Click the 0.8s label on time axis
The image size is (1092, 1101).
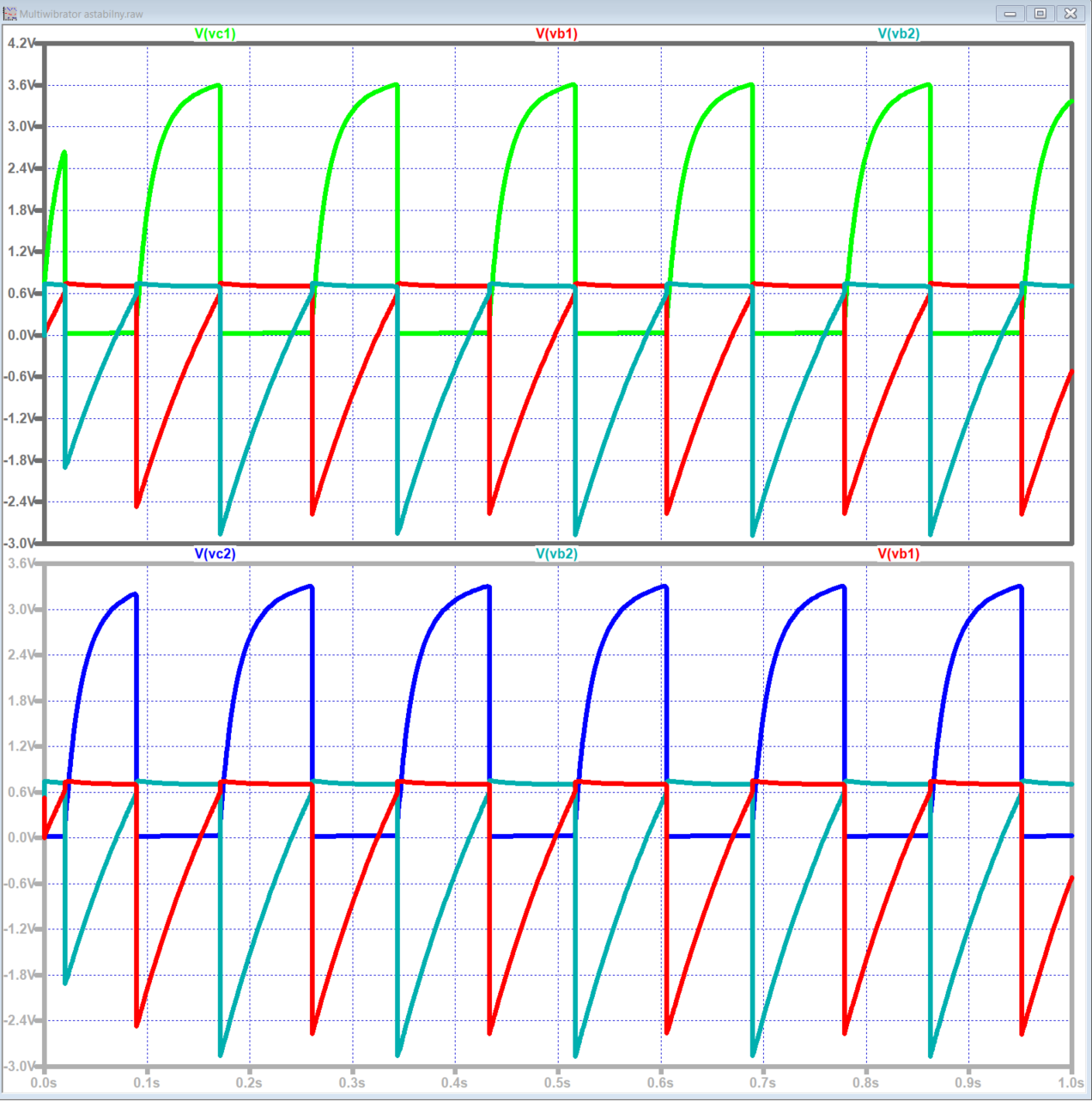865,1083
